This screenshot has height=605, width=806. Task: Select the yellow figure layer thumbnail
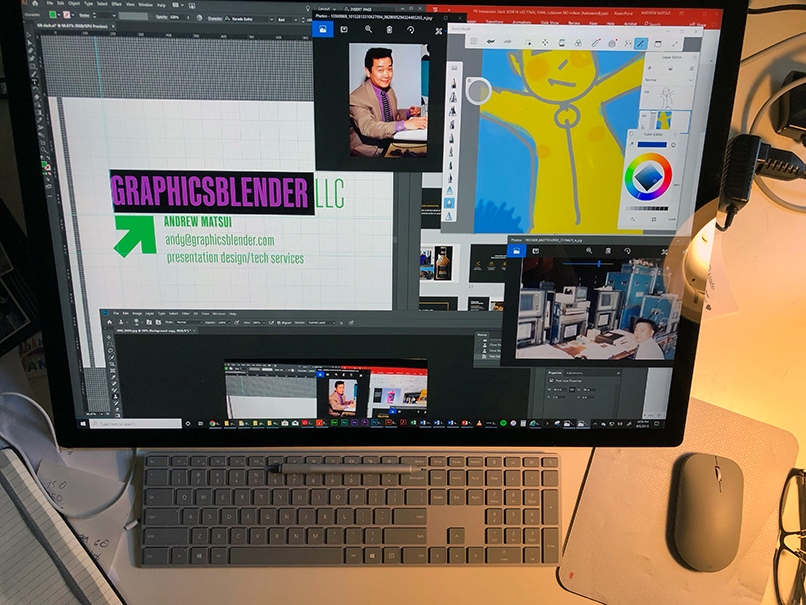tap(664, 121)
